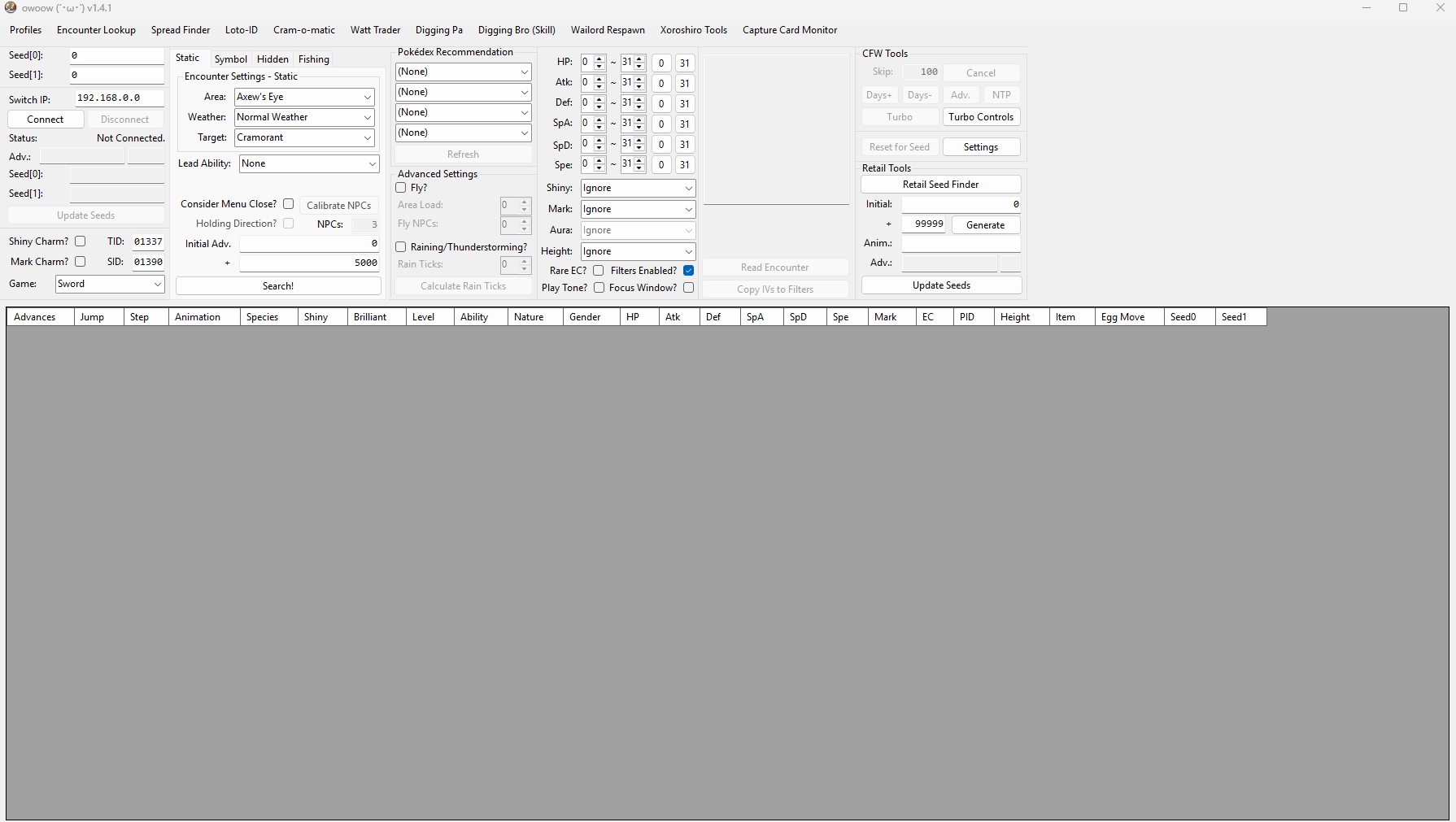Image resolution: width=1456 pixels, height=822 pixels.
Task: Click the Seed[0] input field at top
Action: point(117,55)
